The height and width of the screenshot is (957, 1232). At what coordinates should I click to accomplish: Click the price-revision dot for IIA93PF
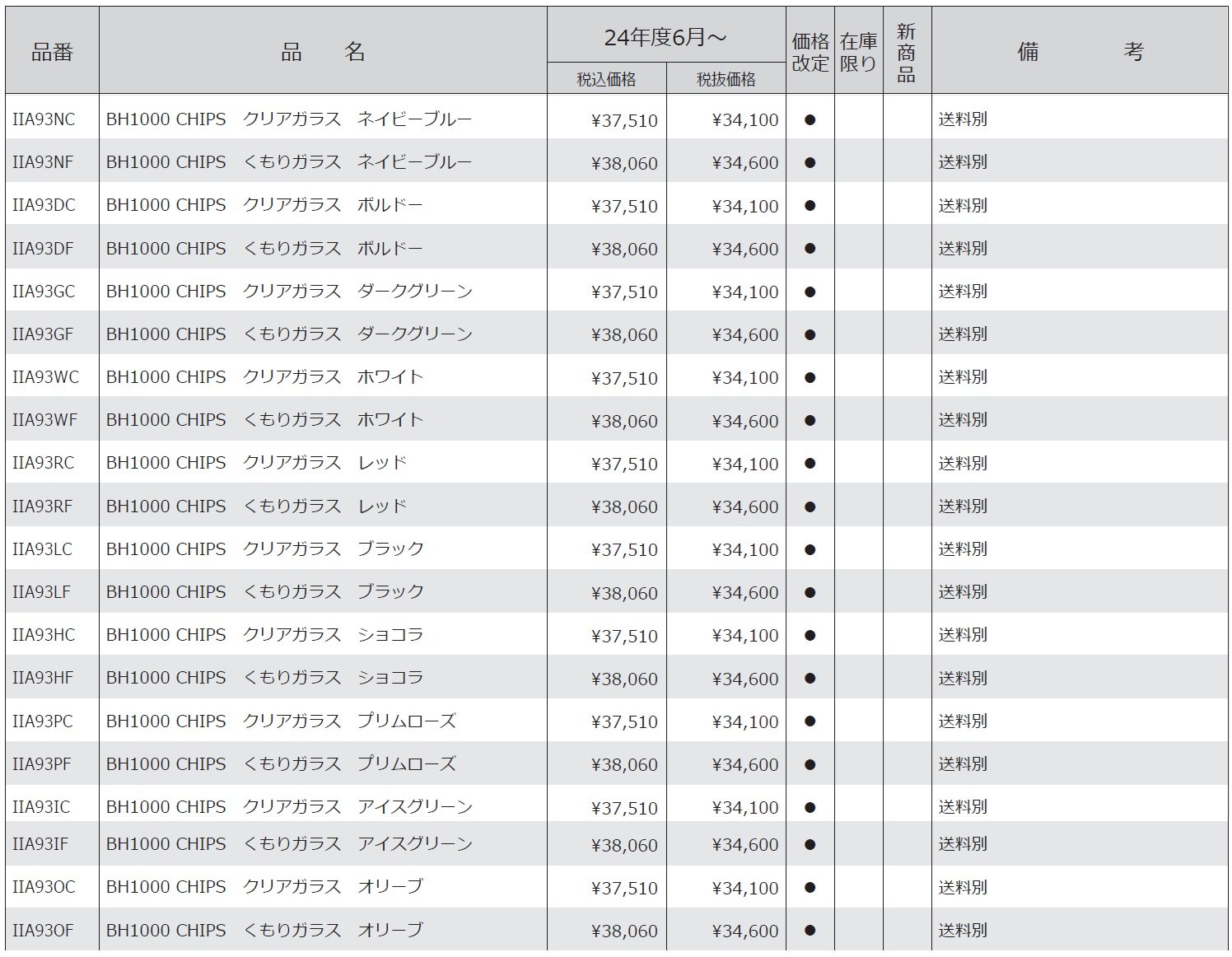click(x=810, y=764)
